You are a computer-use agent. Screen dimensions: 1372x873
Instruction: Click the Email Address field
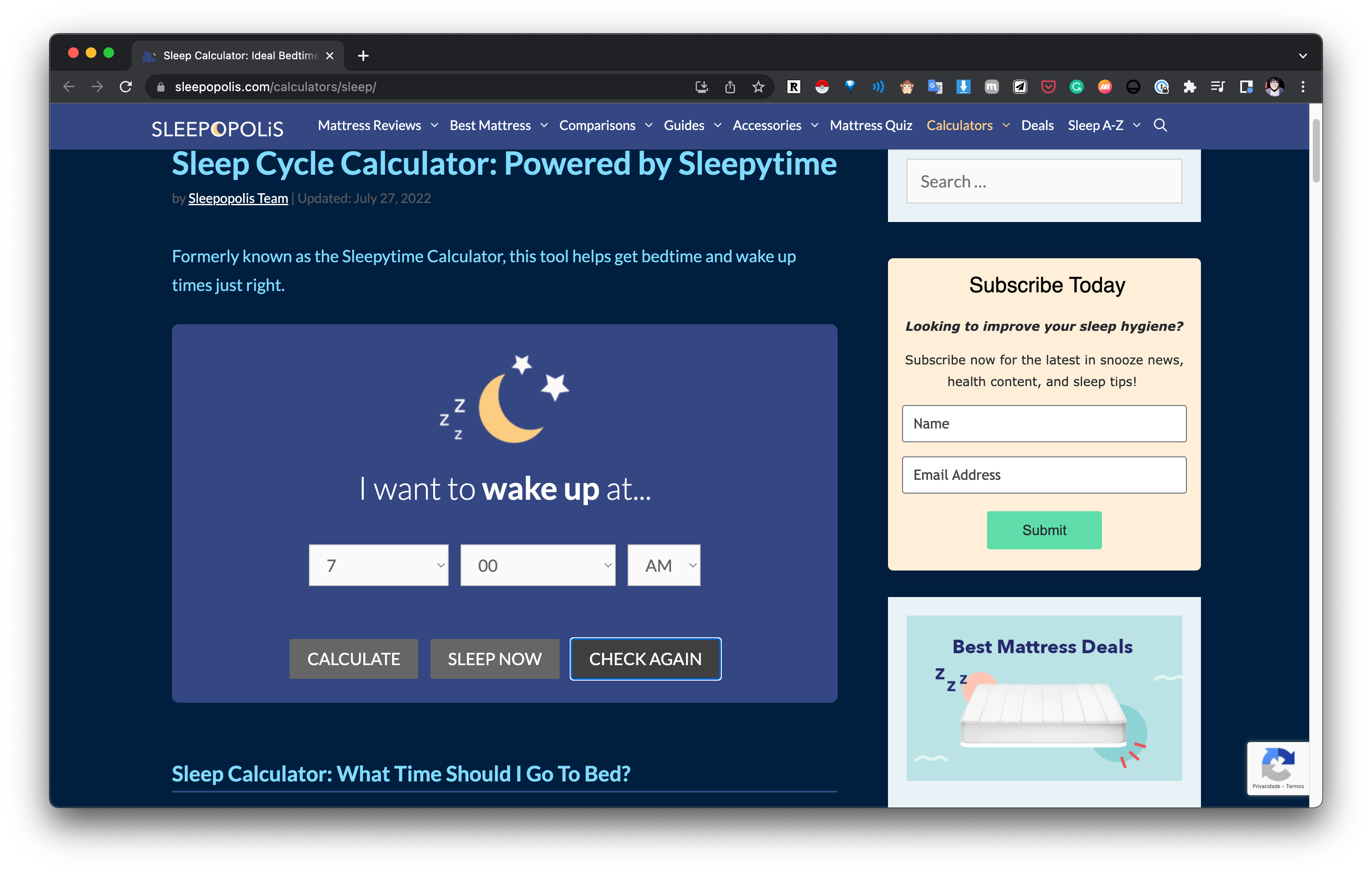pyautogui.click(x=1044, y=475)
